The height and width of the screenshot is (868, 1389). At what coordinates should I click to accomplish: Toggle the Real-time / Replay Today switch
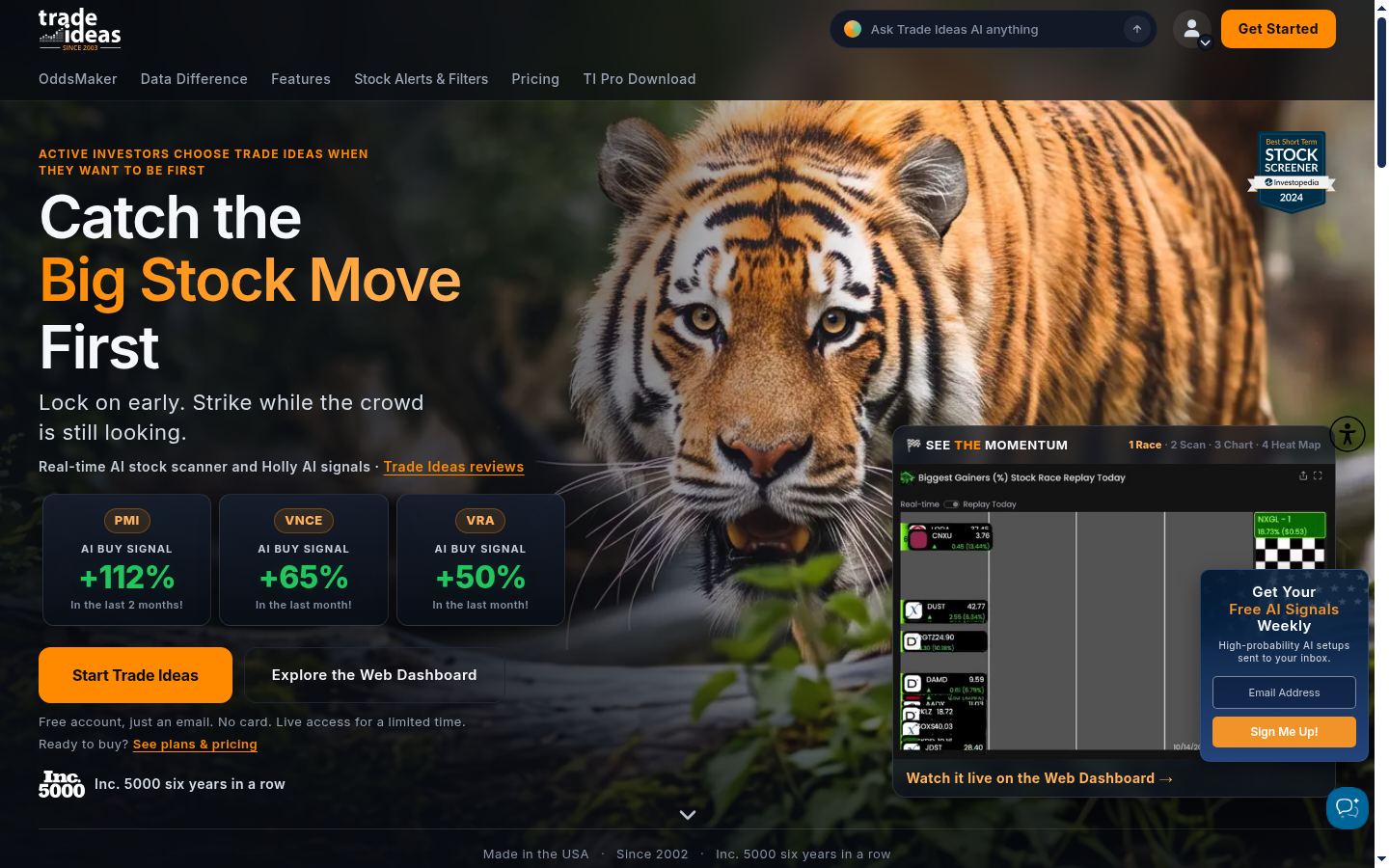[951, 504]
